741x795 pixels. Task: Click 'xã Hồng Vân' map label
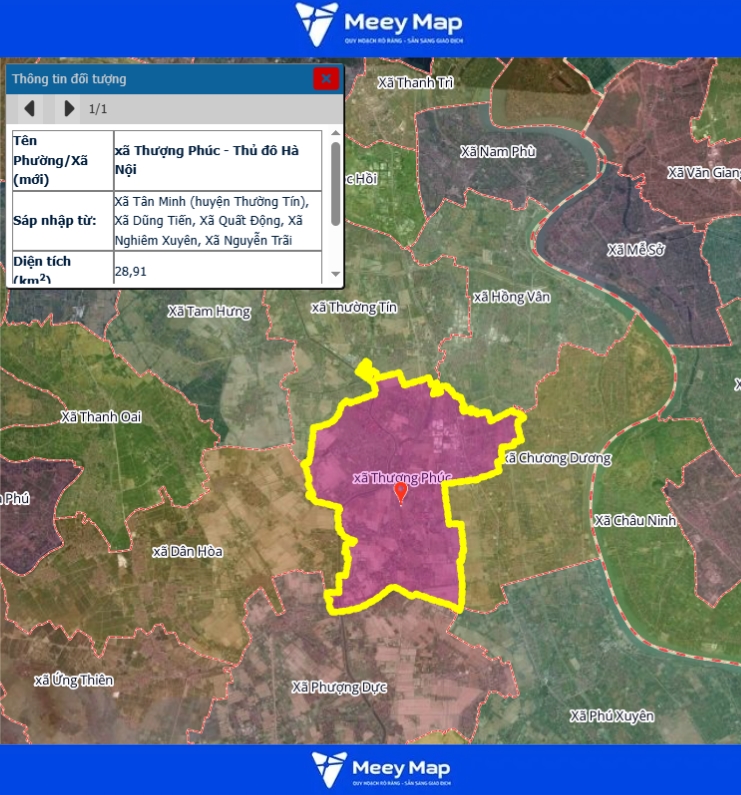(512, 297)
